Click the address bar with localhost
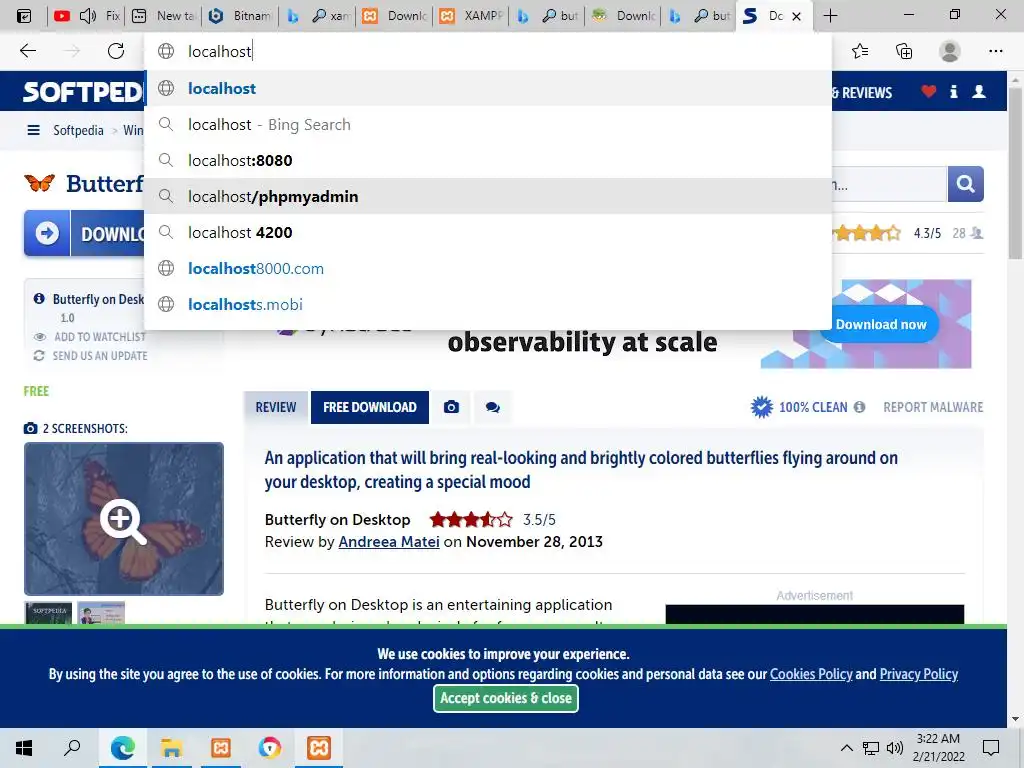The width and height of the screenshot is (1024, 768). click(x=488, y=51)
